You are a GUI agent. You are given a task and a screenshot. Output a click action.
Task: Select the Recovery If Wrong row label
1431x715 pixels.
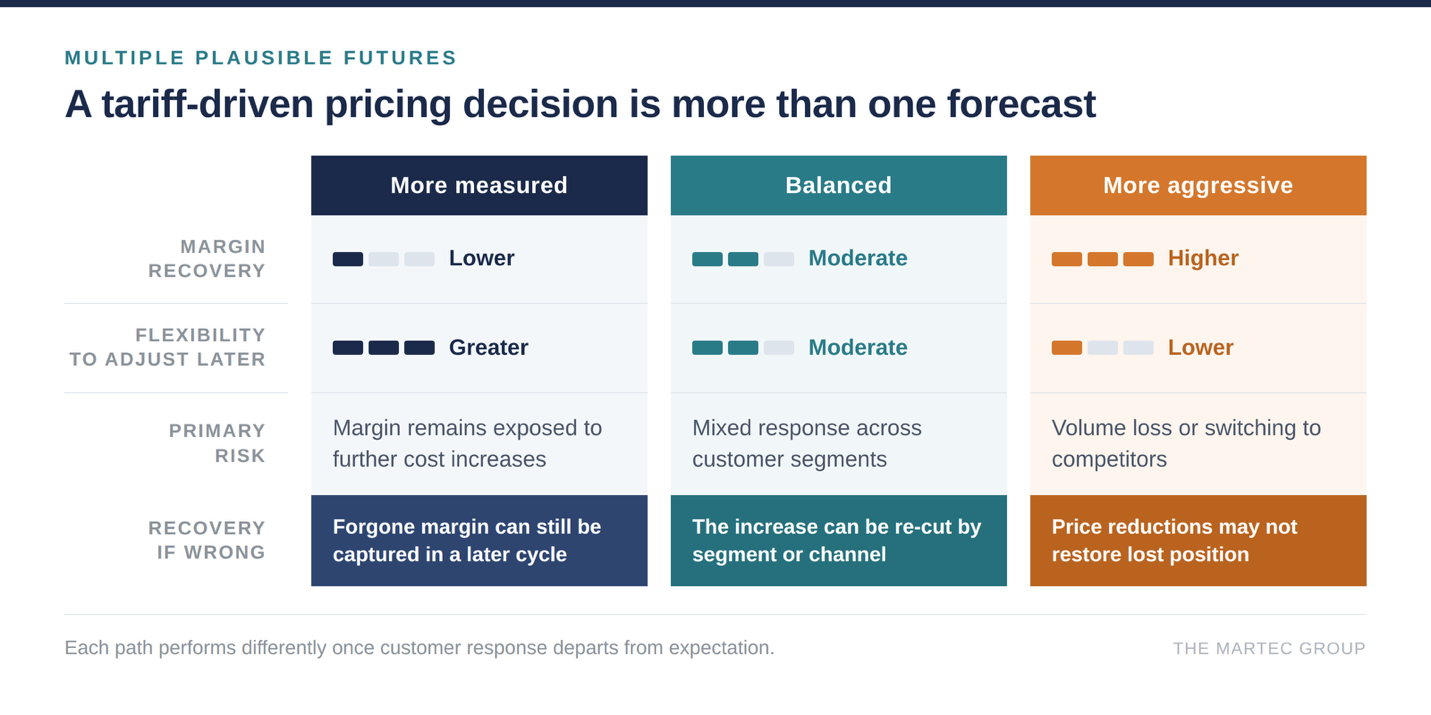(x=207, y=540)
